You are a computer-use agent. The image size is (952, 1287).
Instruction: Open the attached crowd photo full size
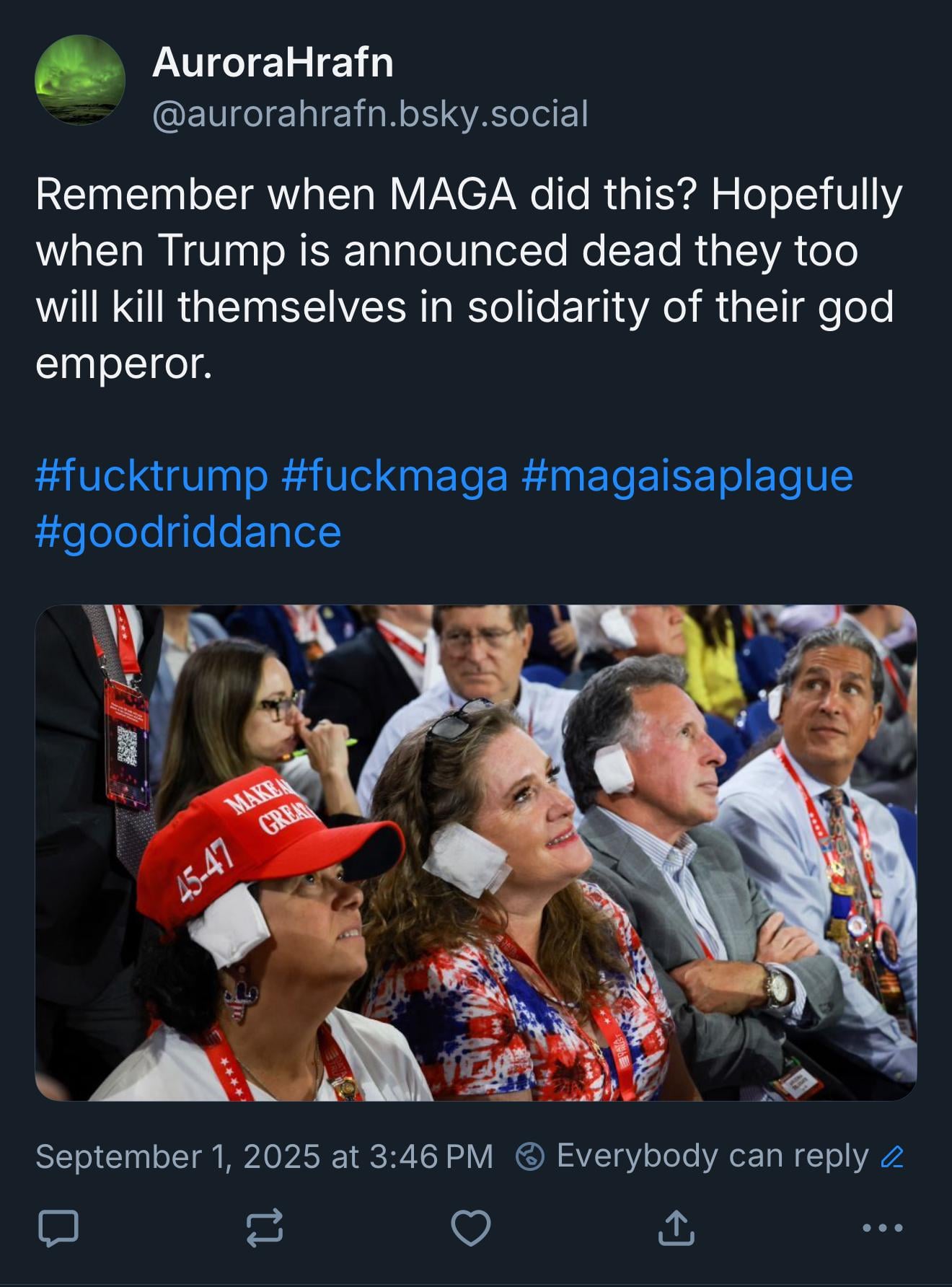pyautogui.click(x=476, y=853)
